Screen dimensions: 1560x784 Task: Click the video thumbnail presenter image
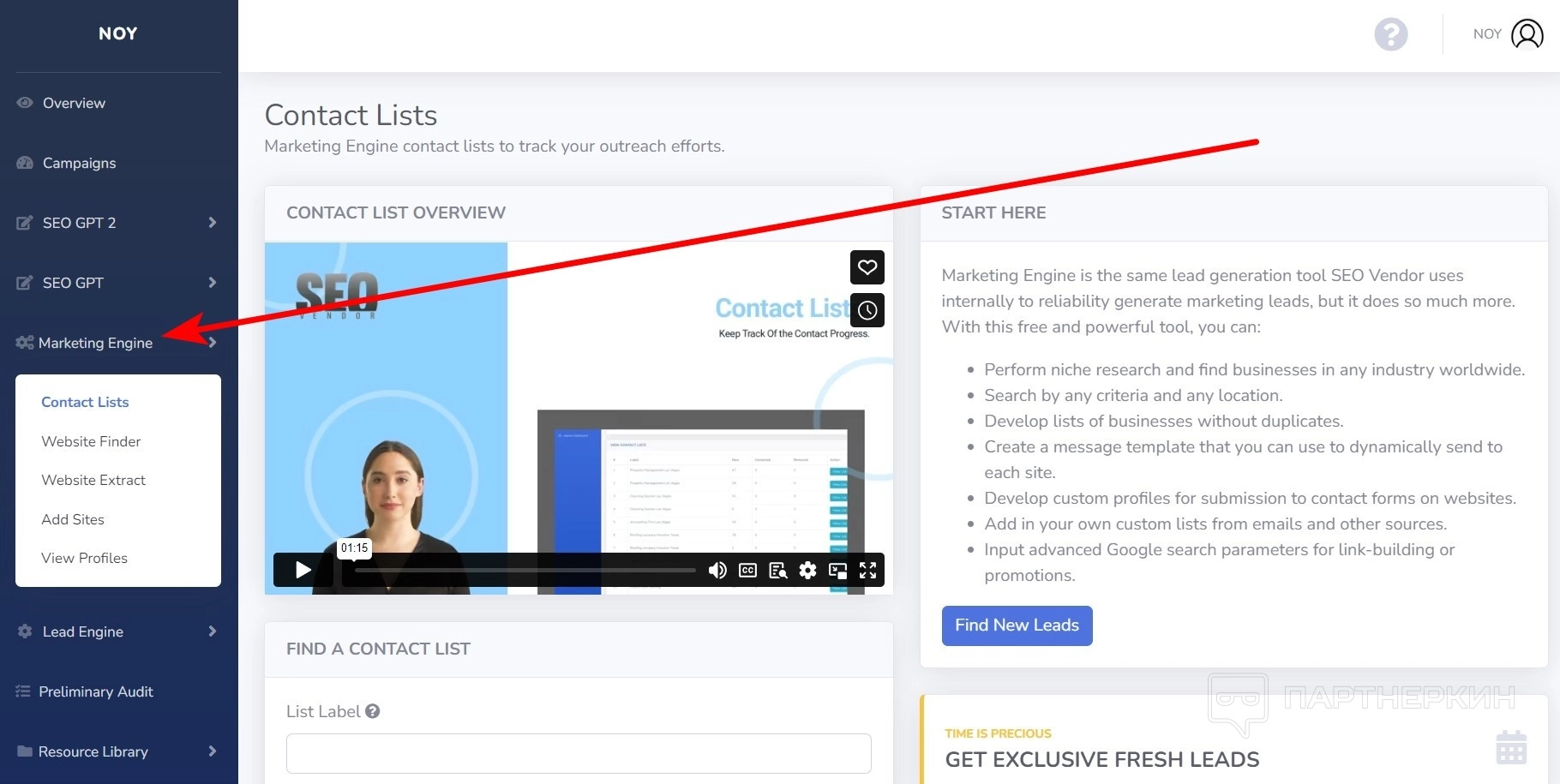[393, 517]
